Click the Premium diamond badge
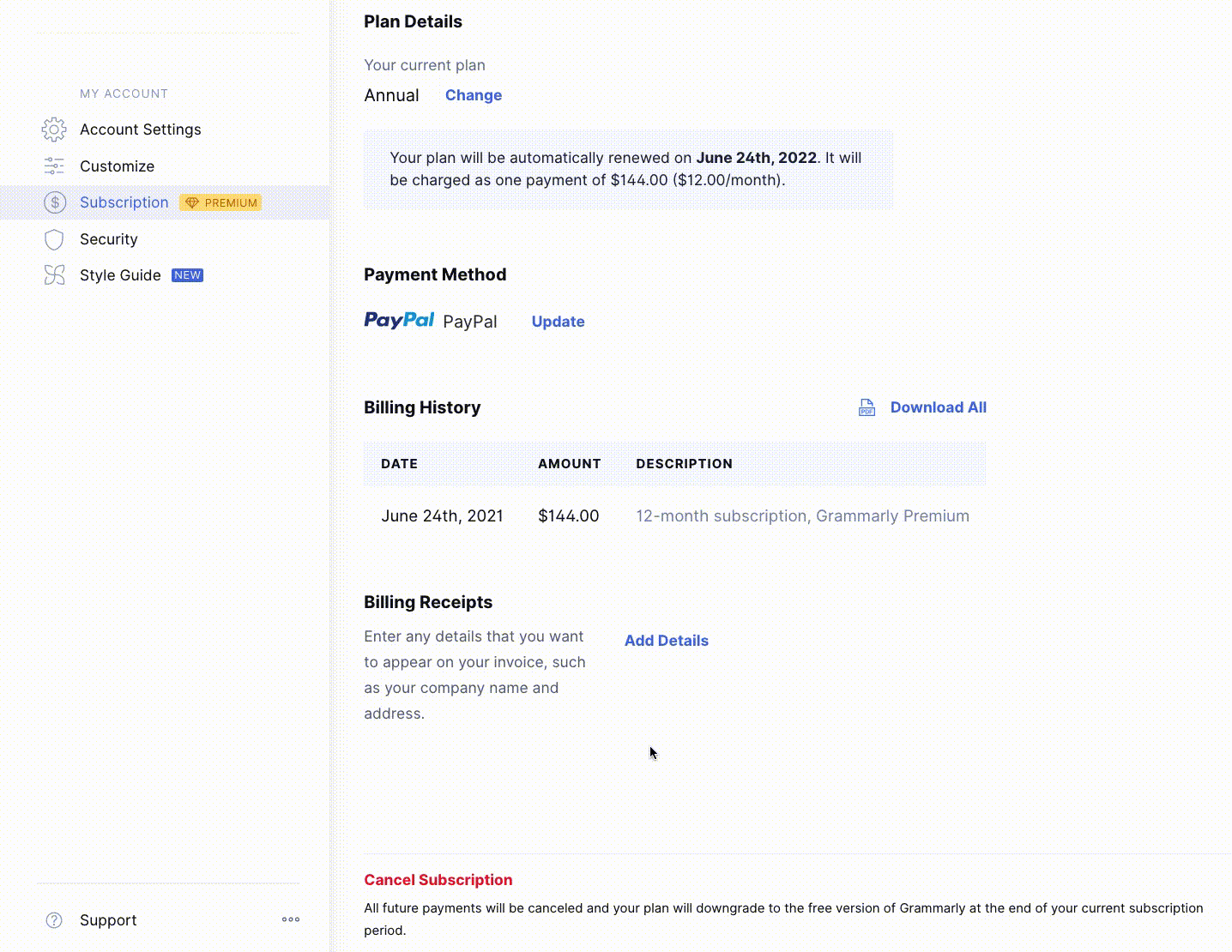Screen dimensions: 1232x952 pyautogui.click(x=221, y=202)
